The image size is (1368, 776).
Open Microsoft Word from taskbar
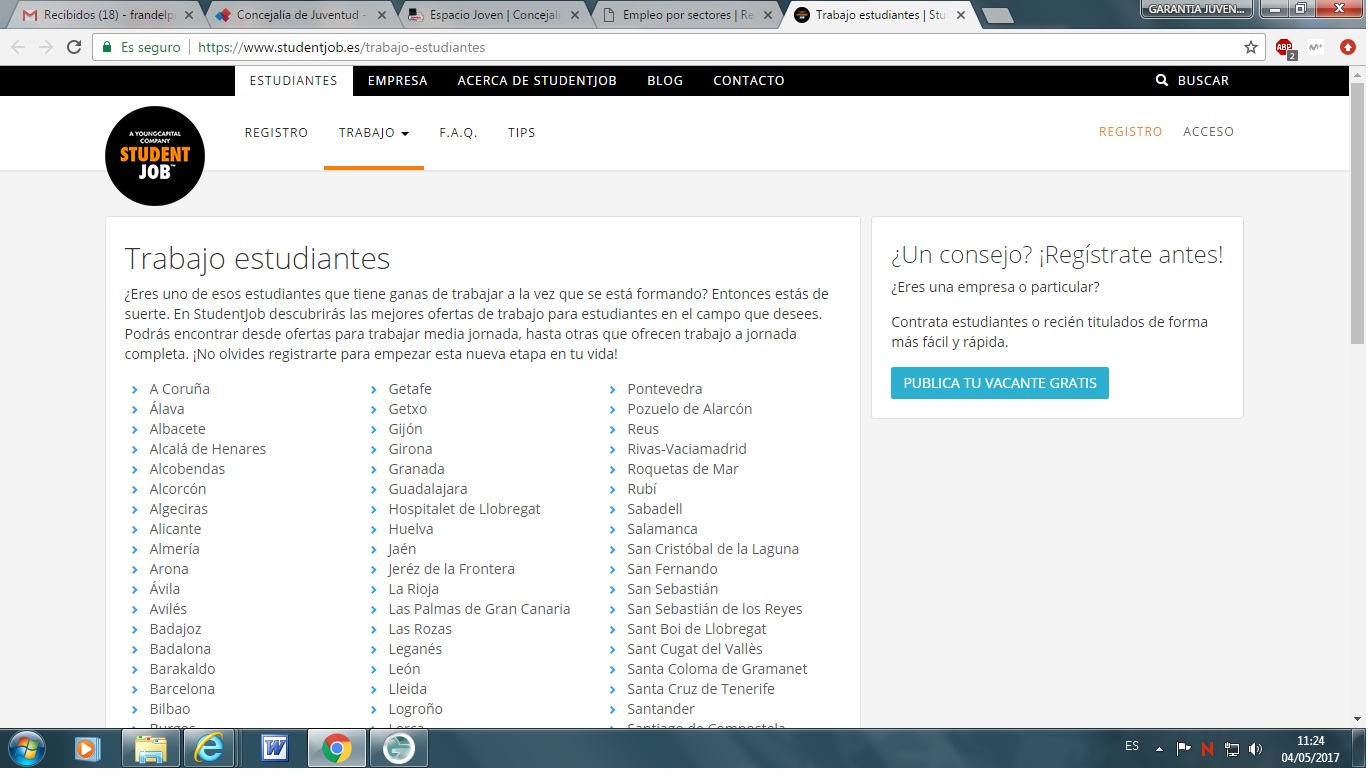point(273,748)
